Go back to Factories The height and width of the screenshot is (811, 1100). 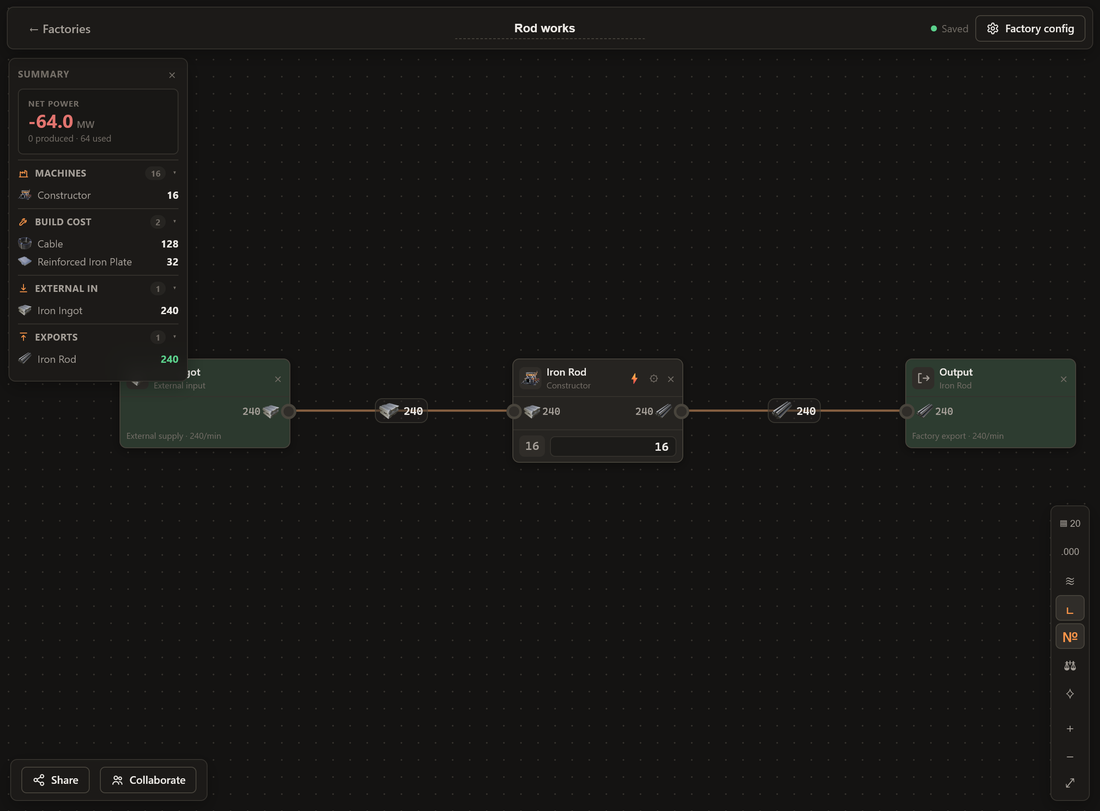[x=60, y=29]
